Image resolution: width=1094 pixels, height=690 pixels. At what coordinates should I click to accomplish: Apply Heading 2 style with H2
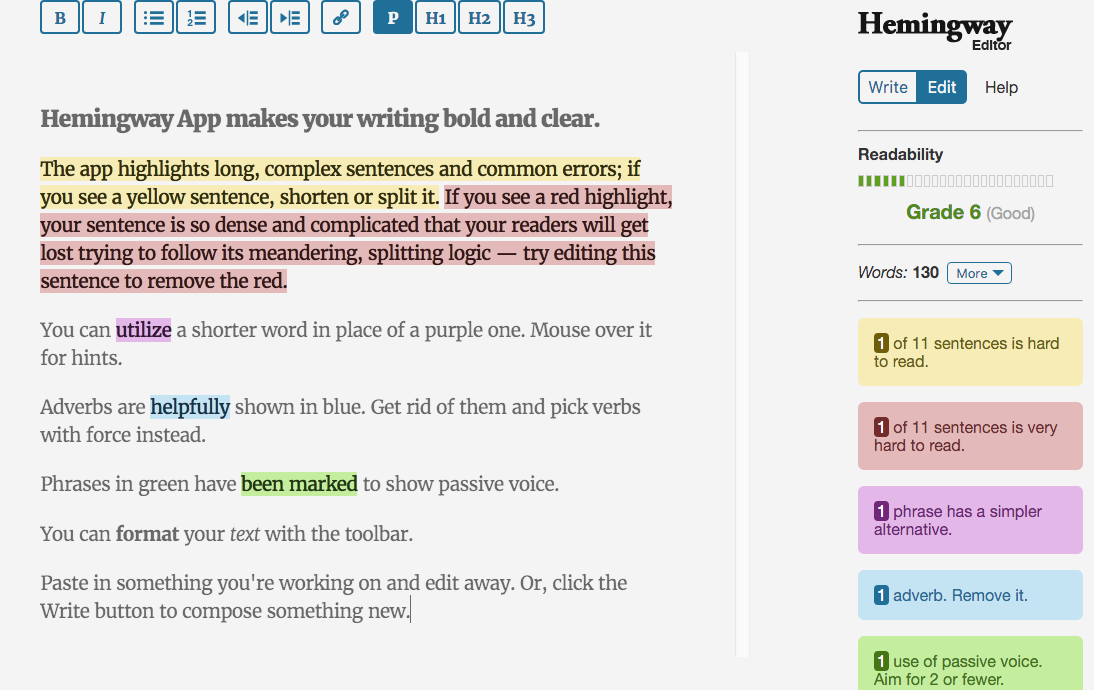(479, 17)
